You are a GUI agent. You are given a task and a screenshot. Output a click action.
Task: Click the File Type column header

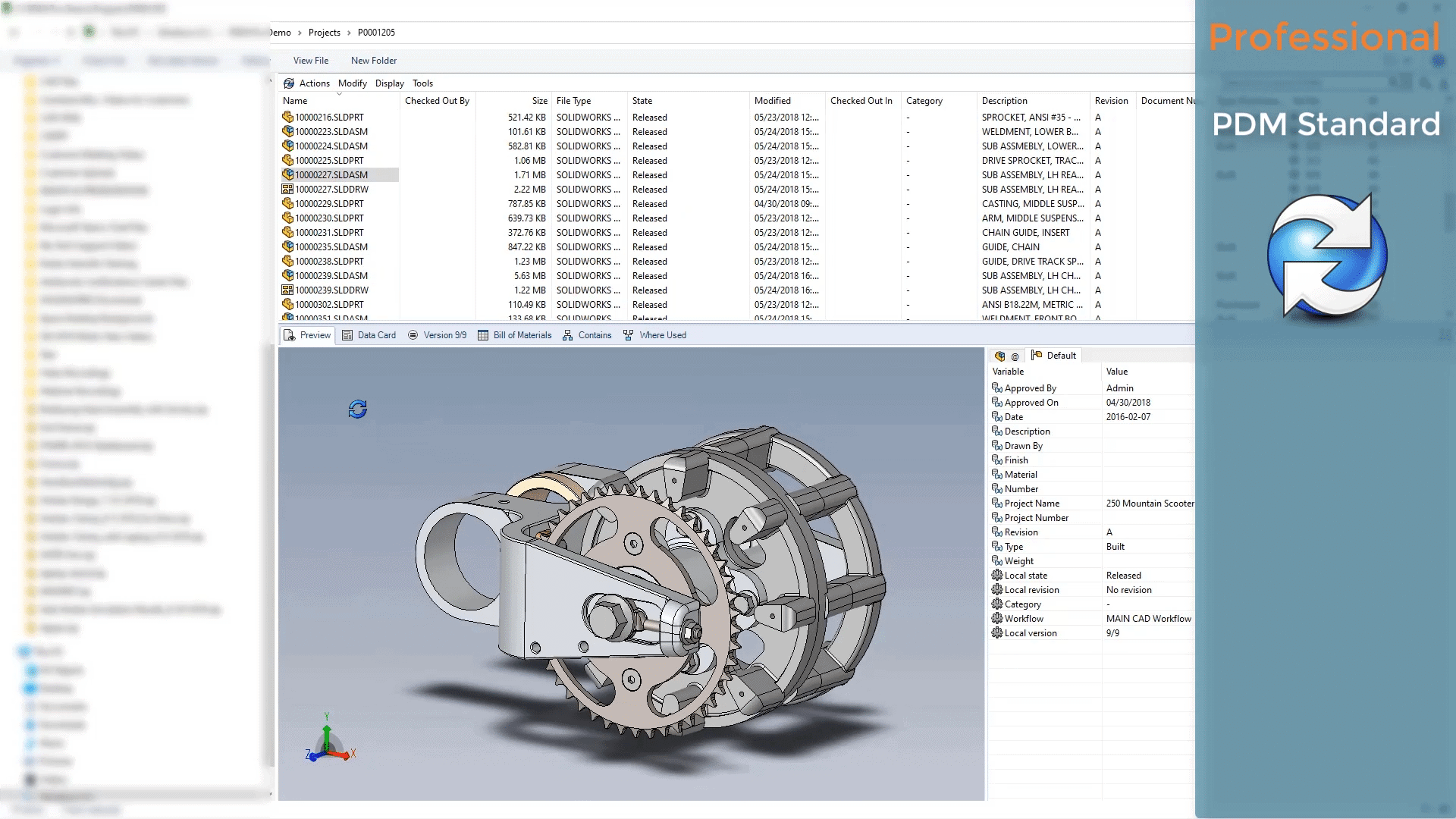pyautogui.click(x=589, y=101)
